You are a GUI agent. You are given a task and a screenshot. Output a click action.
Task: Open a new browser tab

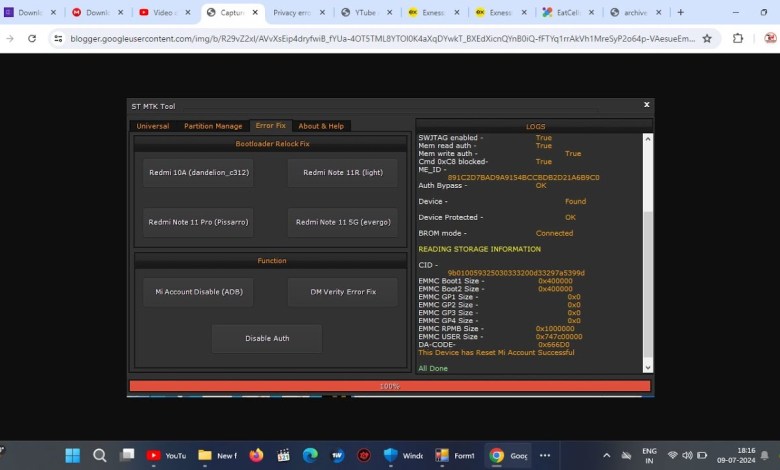point(681,13)
